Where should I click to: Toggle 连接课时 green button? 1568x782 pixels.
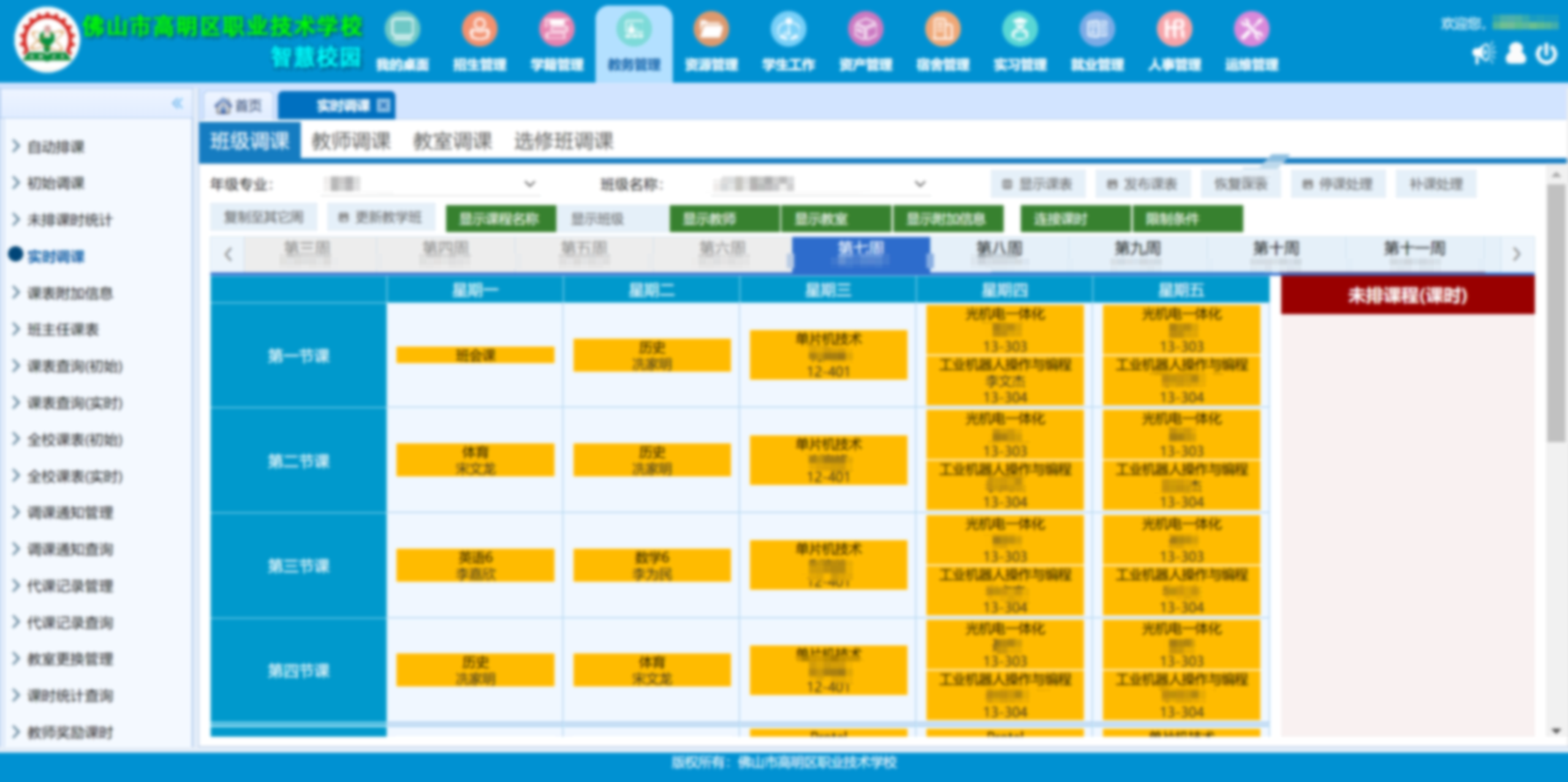[x=1075, y=219]
